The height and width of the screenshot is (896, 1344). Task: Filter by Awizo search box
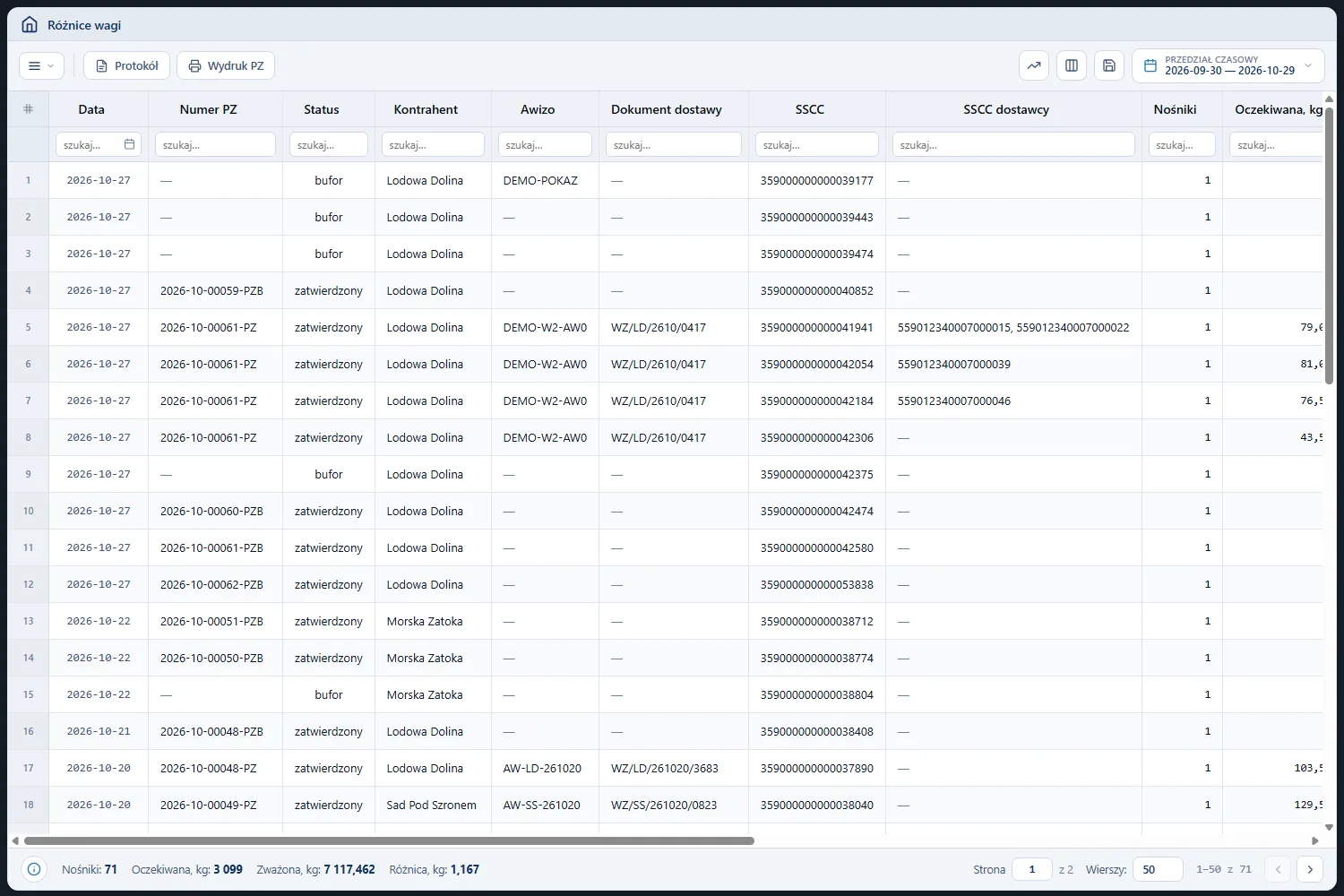click(545, 144)
